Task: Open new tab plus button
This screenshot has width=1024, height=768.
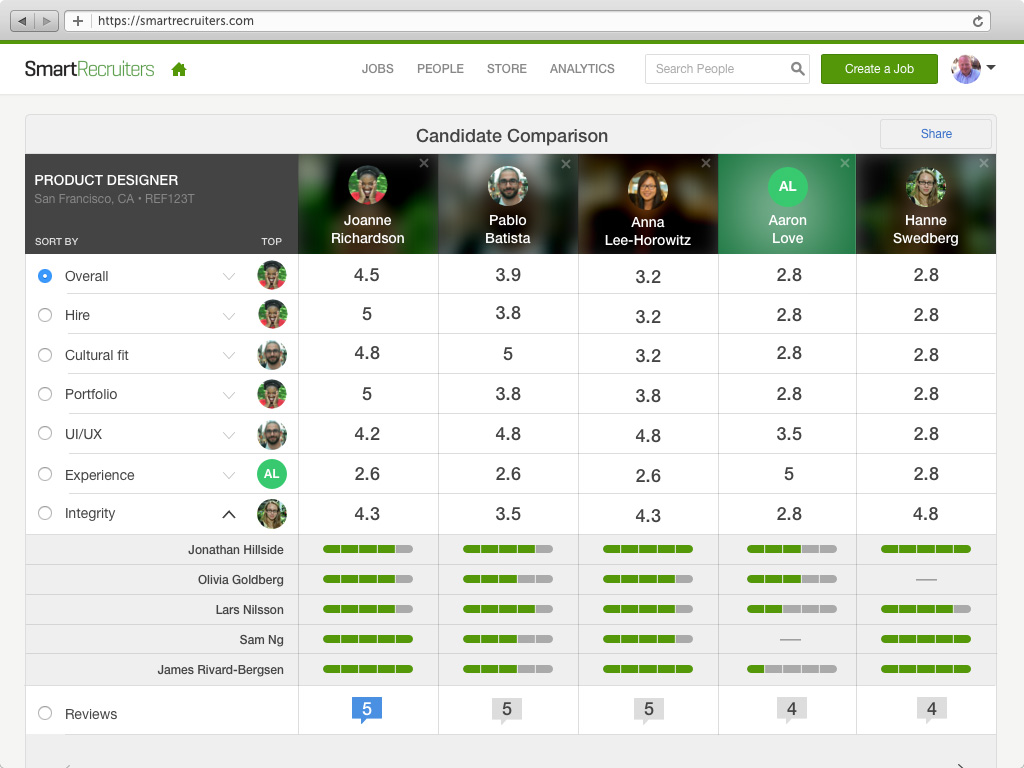Action: 78,21
